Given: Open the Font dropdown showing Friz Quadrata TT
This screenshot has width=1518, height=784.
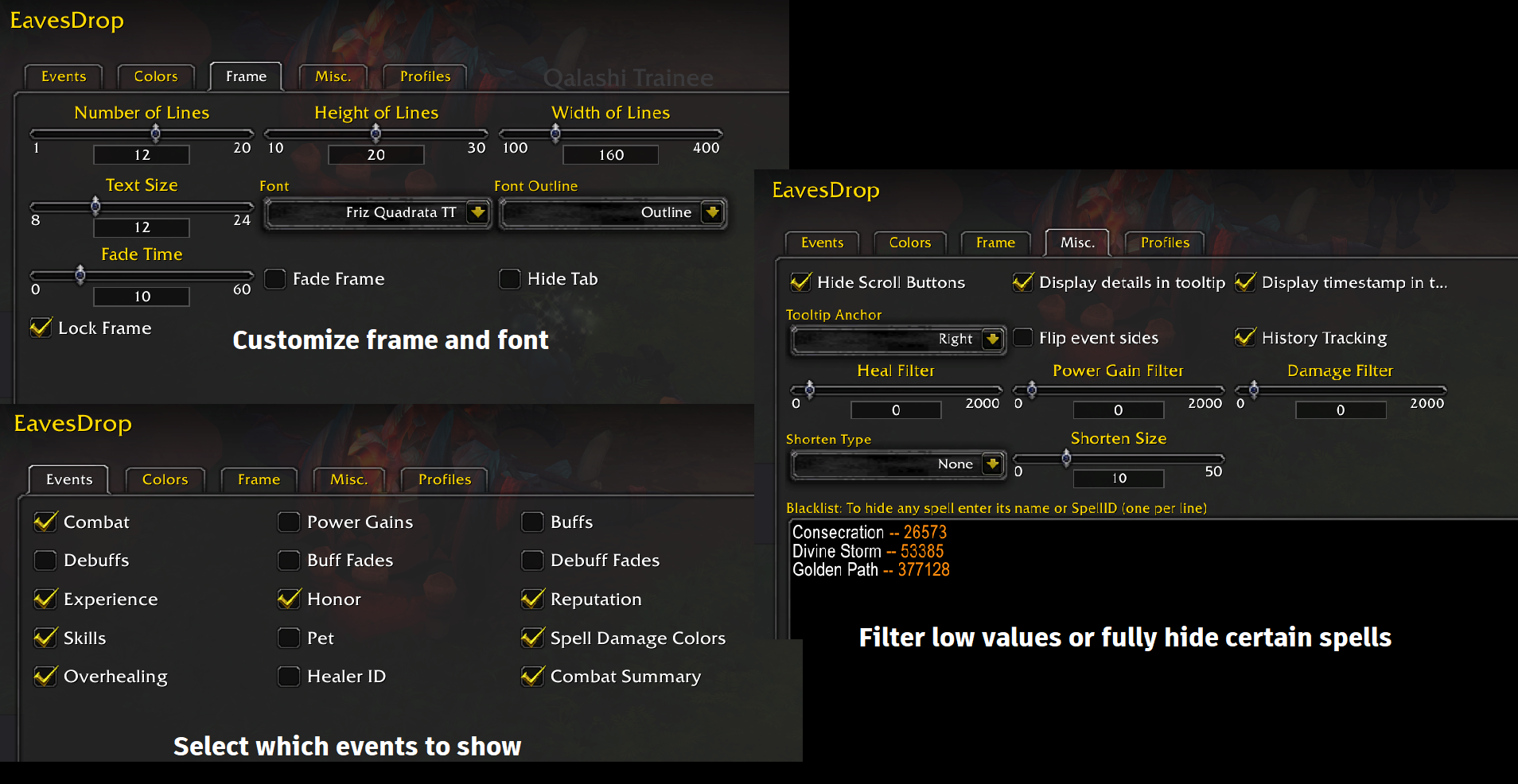Looking at the screenshot, I should (x=477, y=212).
